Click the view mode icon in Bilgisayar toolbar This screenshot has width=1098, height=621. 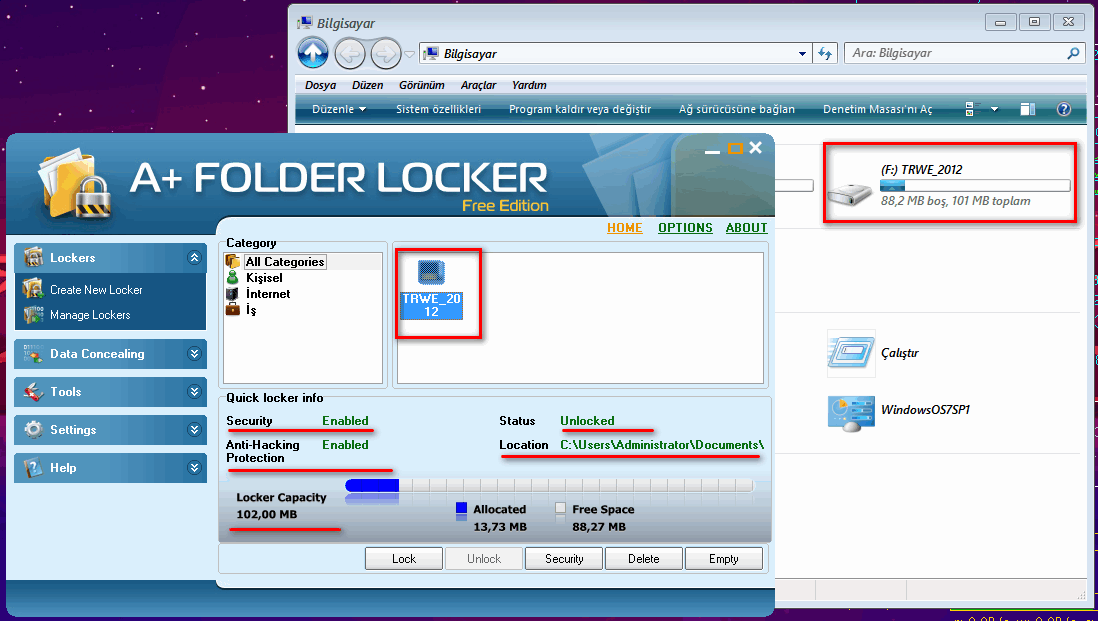pos(971,109)
